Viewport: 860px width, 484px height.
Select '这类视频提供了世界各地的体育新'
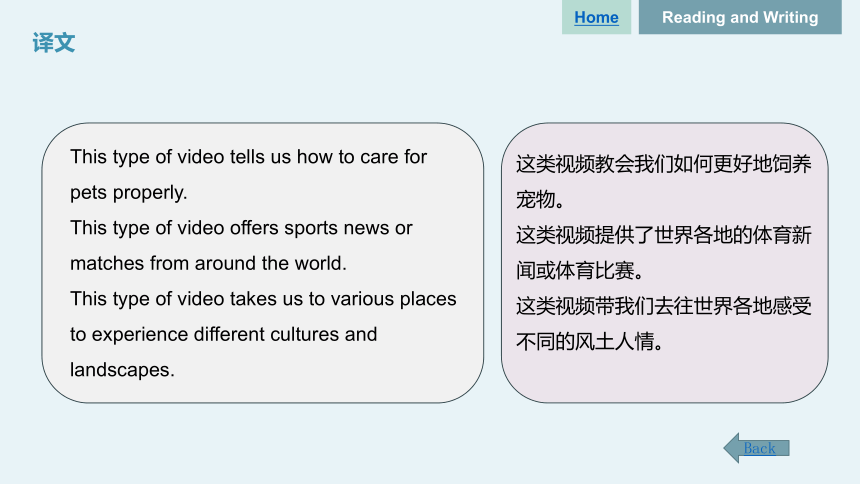coord(664,235)
